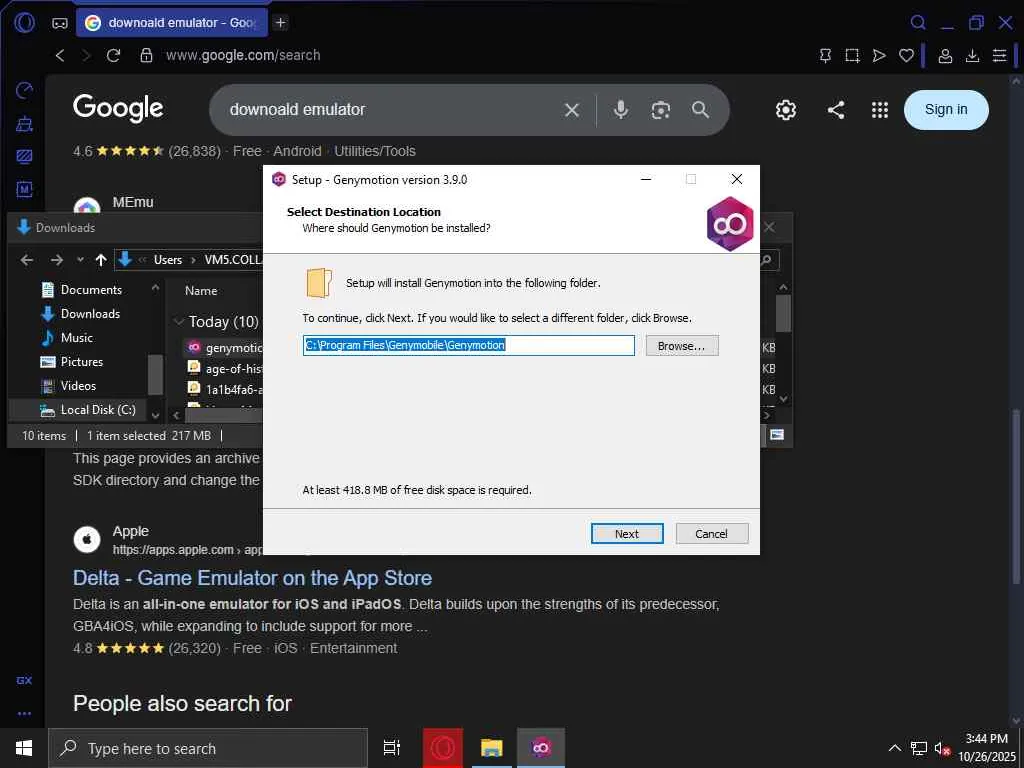Open Opera tab search magnifier icon
This screenshot has width=1024, height=768.
pyautogui.click(x=918, y=23)
